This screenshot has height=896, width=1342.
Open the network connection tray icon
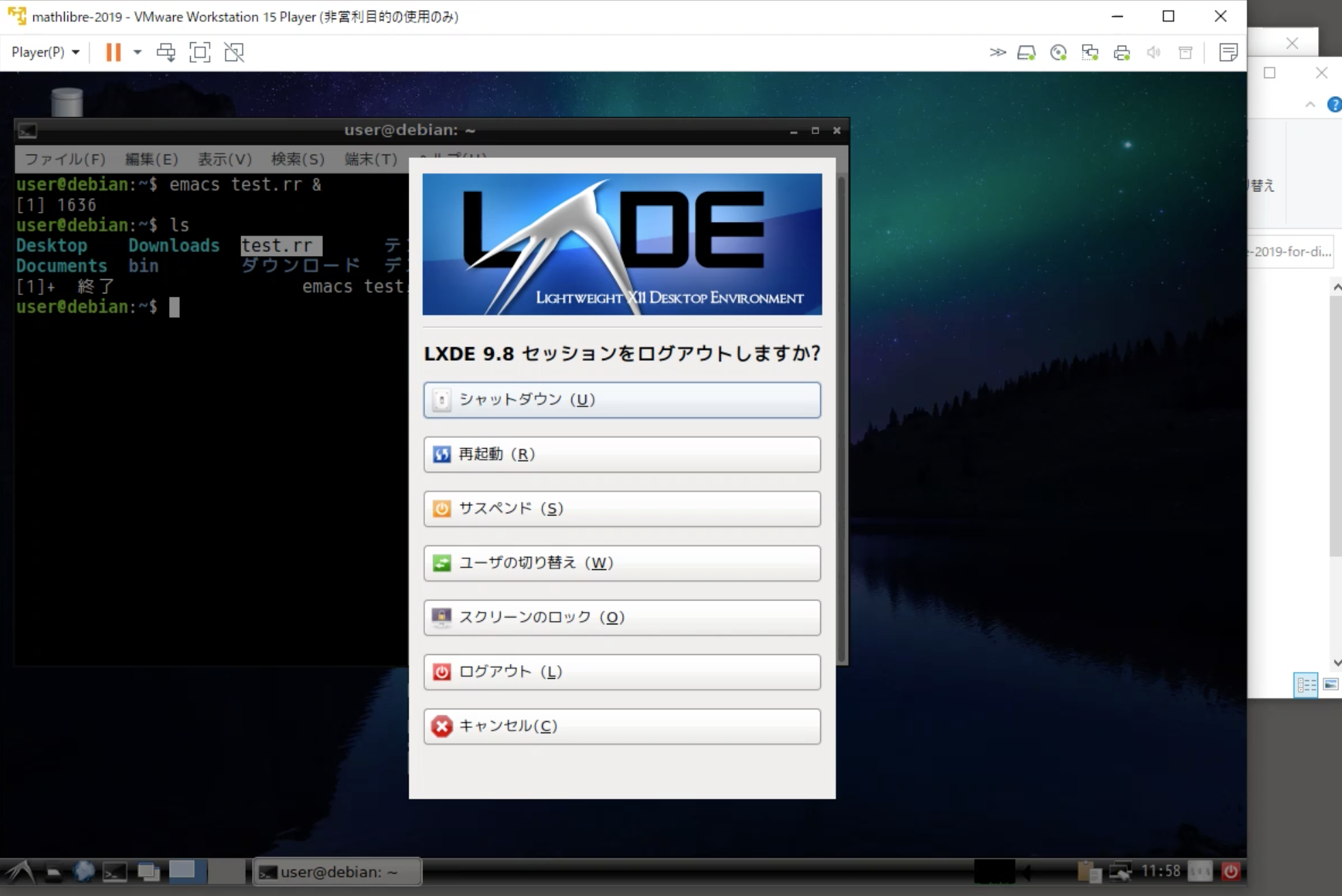tap(1121, 871)
